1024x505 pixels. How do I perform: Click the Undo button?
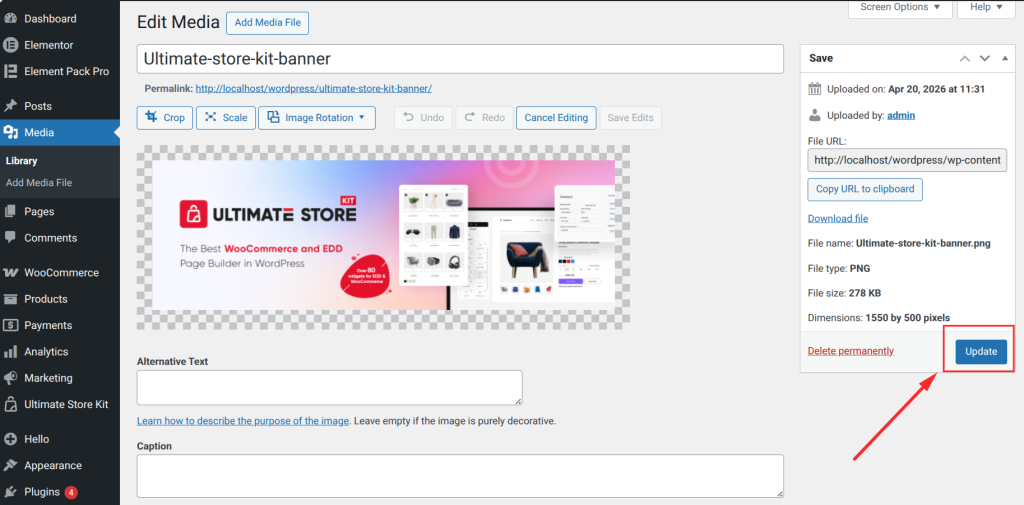click(423, 118)
